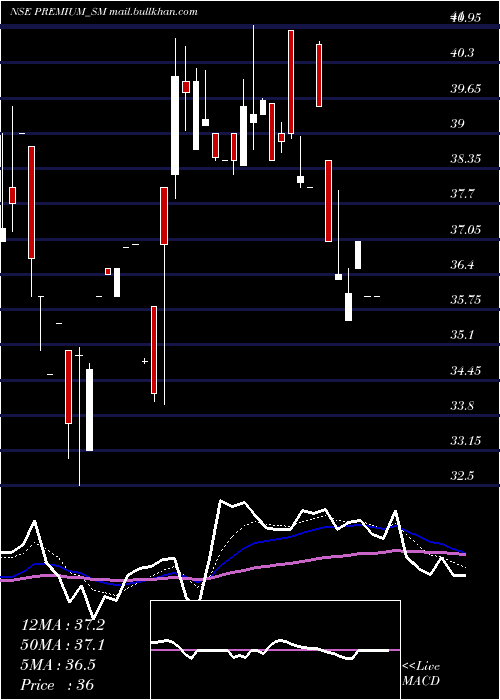Image resolution: width=500 pixels, height=700 pixels.
Task: Click the 40.3 price axis label
Action: point(462,53)
